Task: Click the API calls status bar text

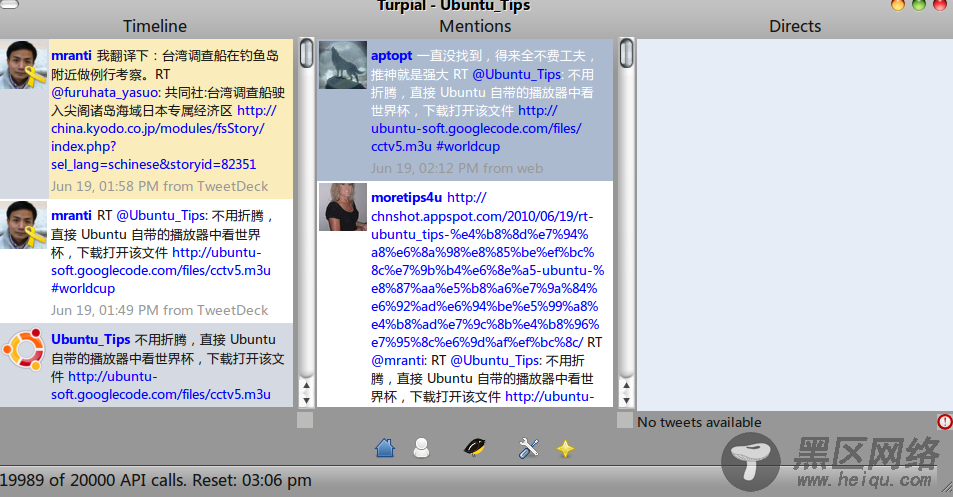Action: coord(156,480)
